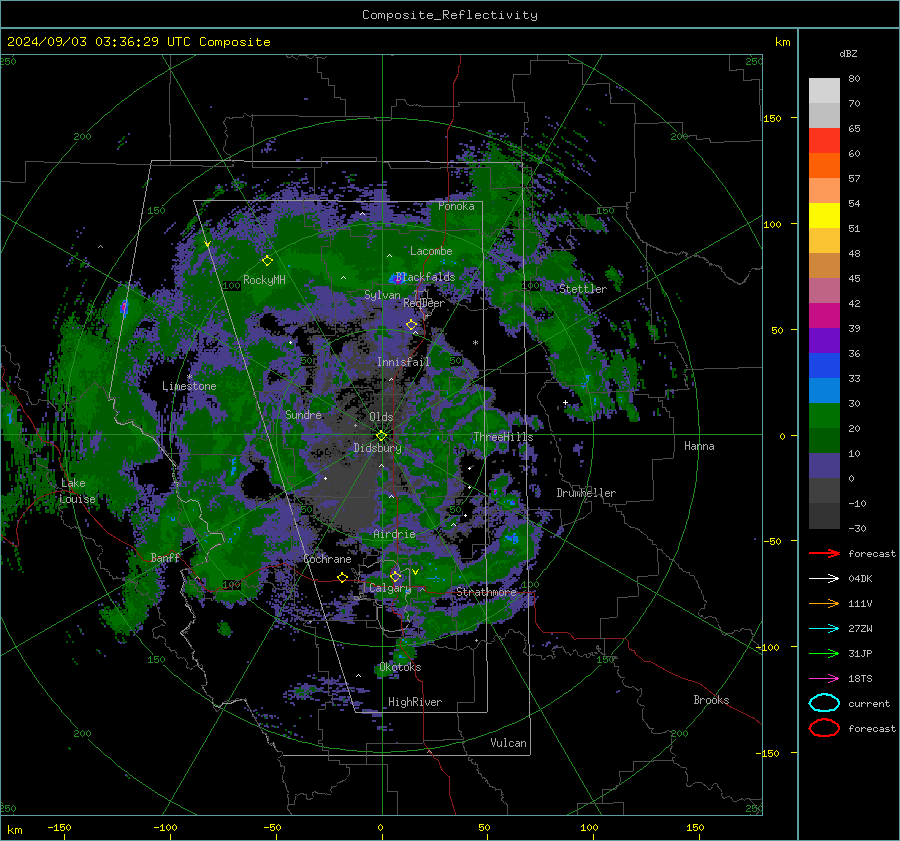Click the Didsbury city label
Image resolution: width=900 pixels, height=841 pixels.
(377, 448)
